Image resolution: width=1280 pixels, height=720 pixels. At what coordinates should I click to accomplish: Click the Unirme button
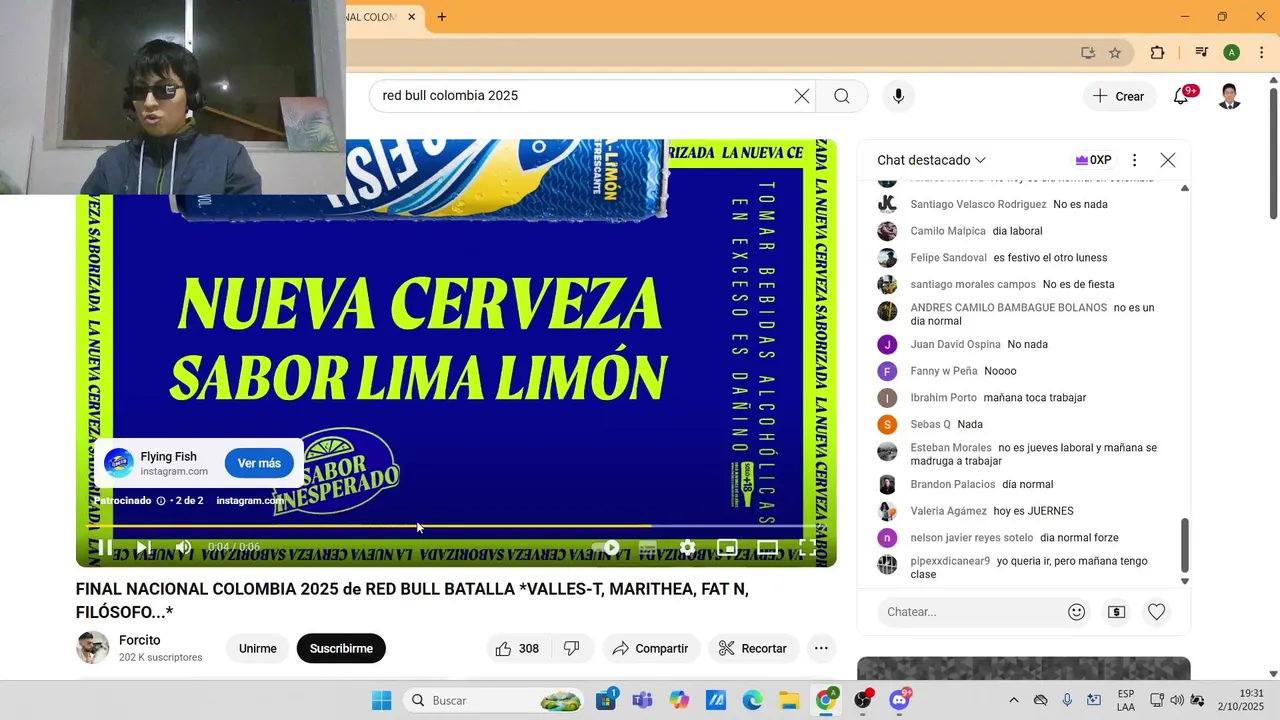257,648
